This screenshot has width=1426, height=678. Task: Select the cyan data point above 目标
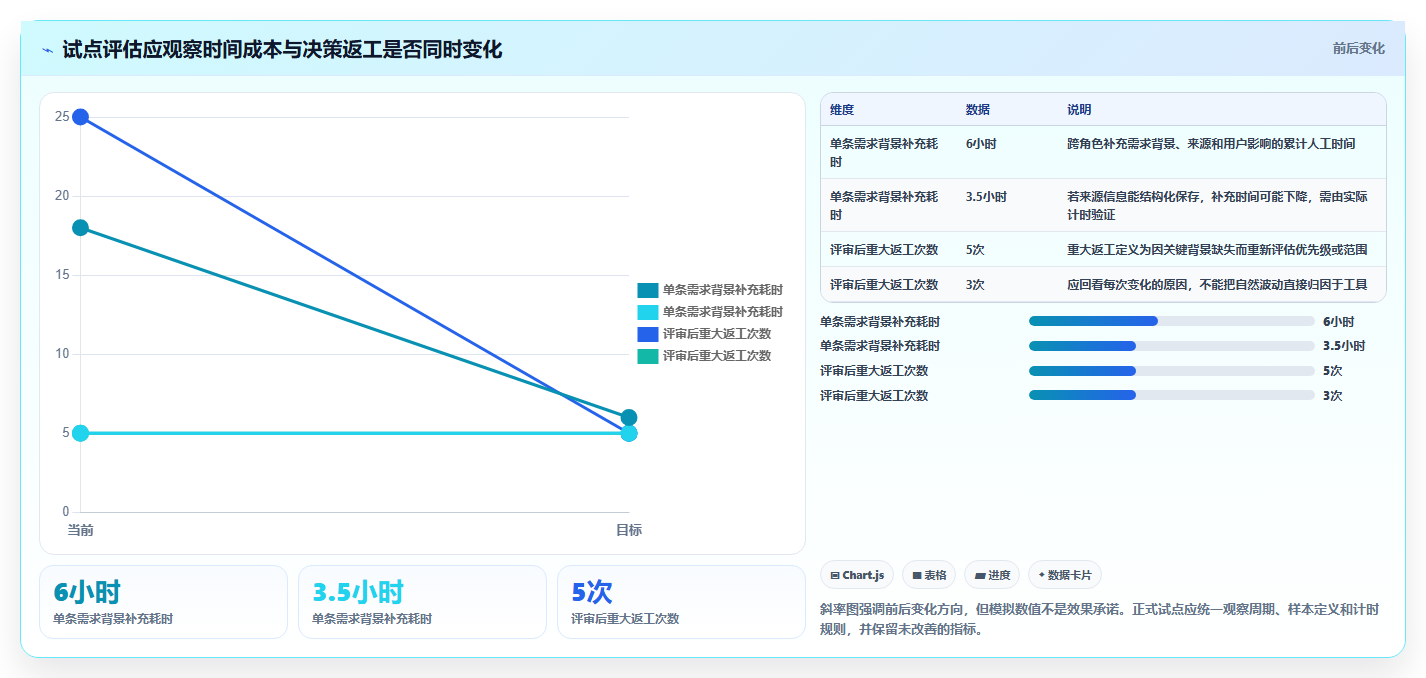629,433
